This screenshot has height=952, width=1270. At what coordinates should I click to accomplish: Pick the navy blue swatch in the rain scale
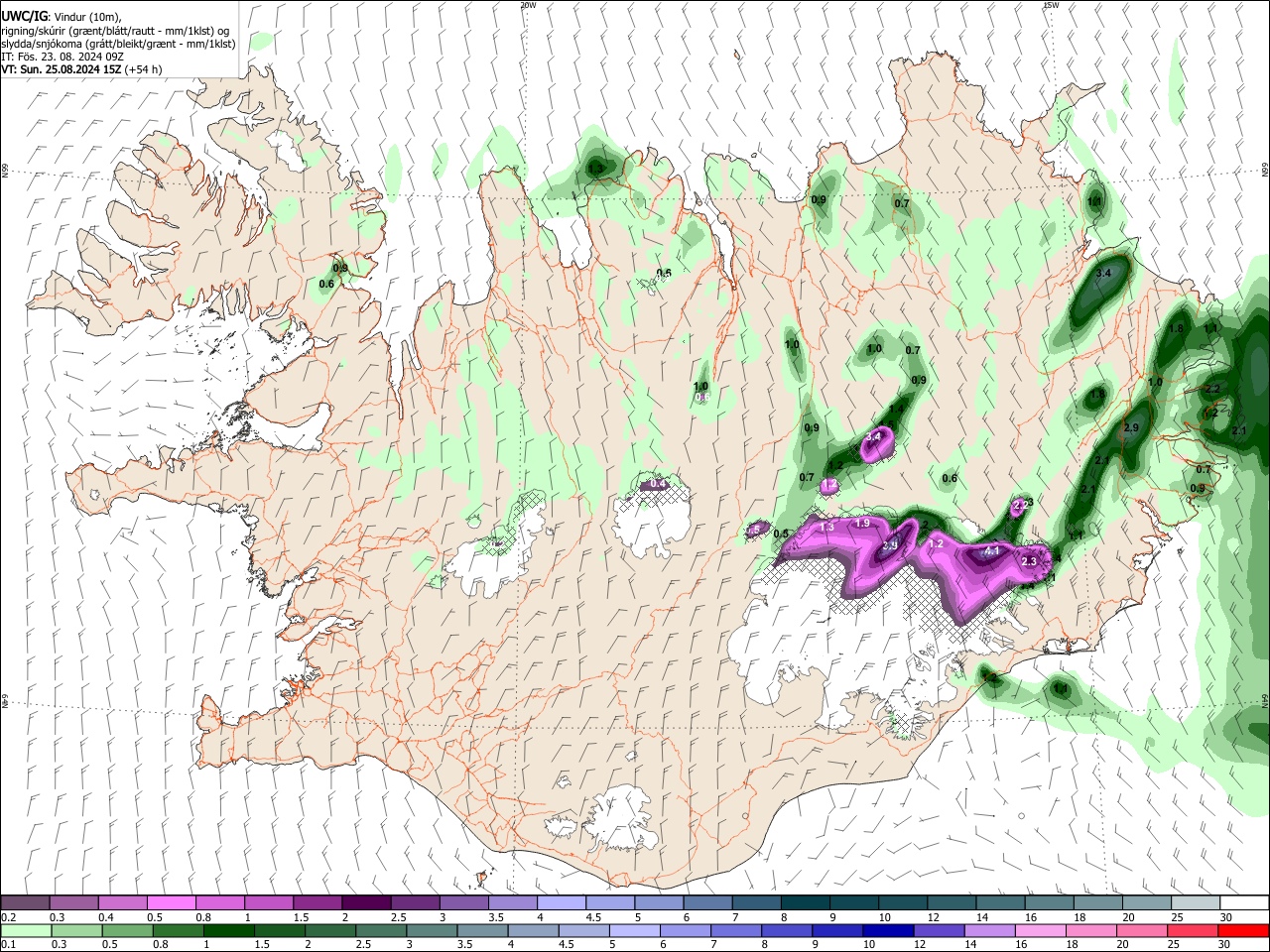click(x=886, y=931)
